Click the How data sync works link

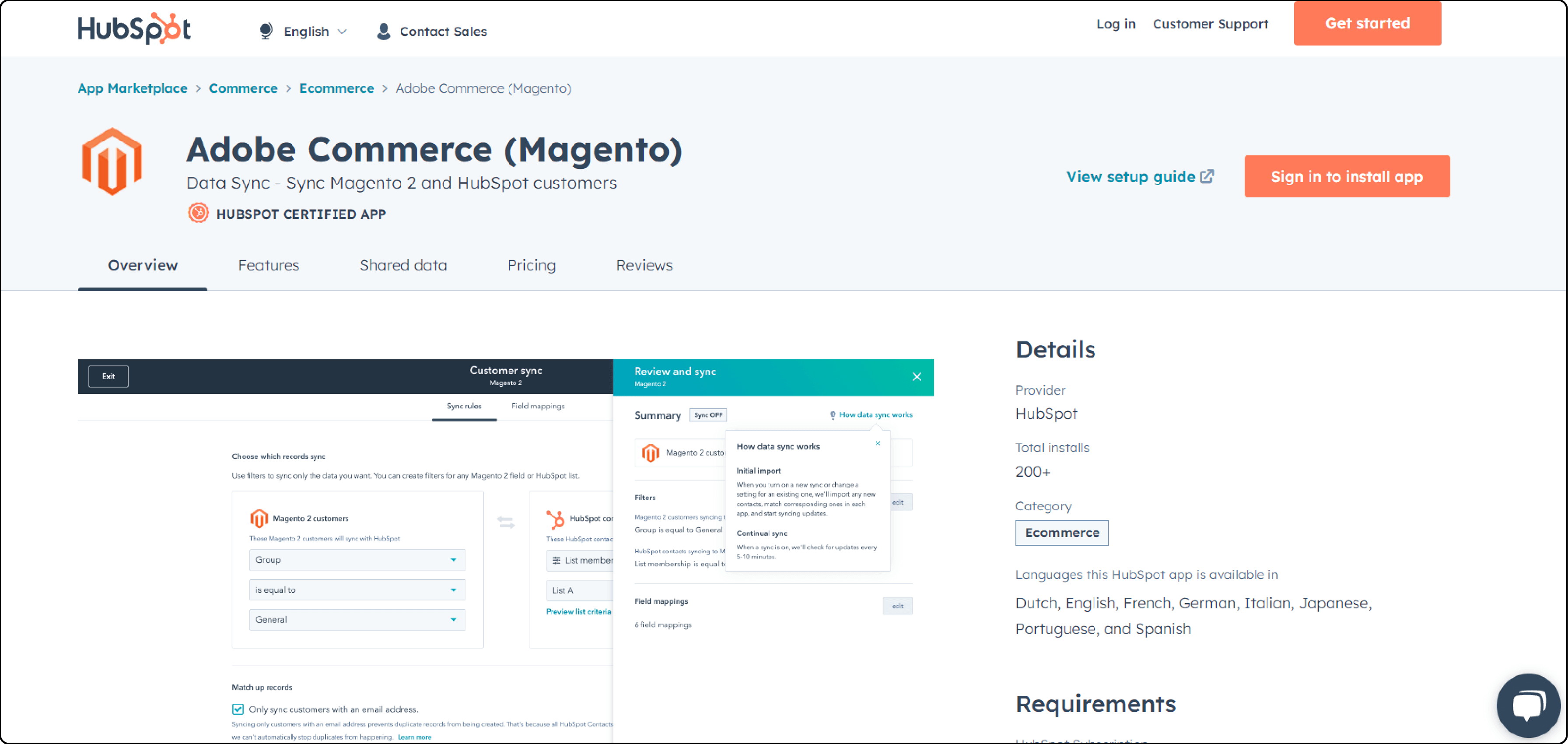click(x=875, y=414)
